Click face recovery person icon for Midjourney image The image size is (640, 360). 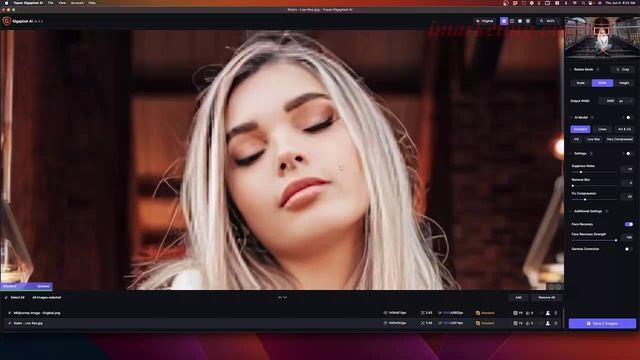click(548, 313)
